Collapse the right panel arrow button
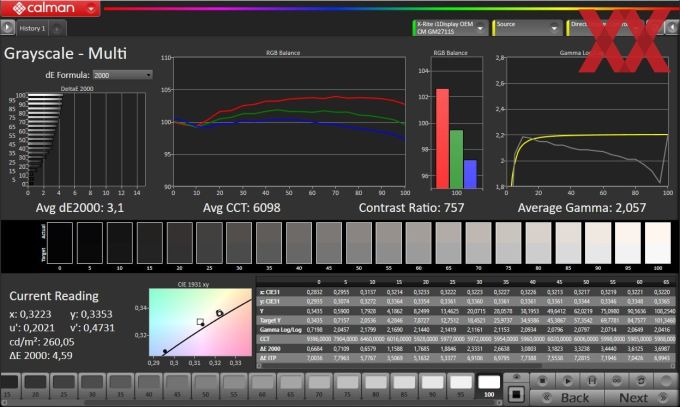680x407 pixels. tap(672, 27)
